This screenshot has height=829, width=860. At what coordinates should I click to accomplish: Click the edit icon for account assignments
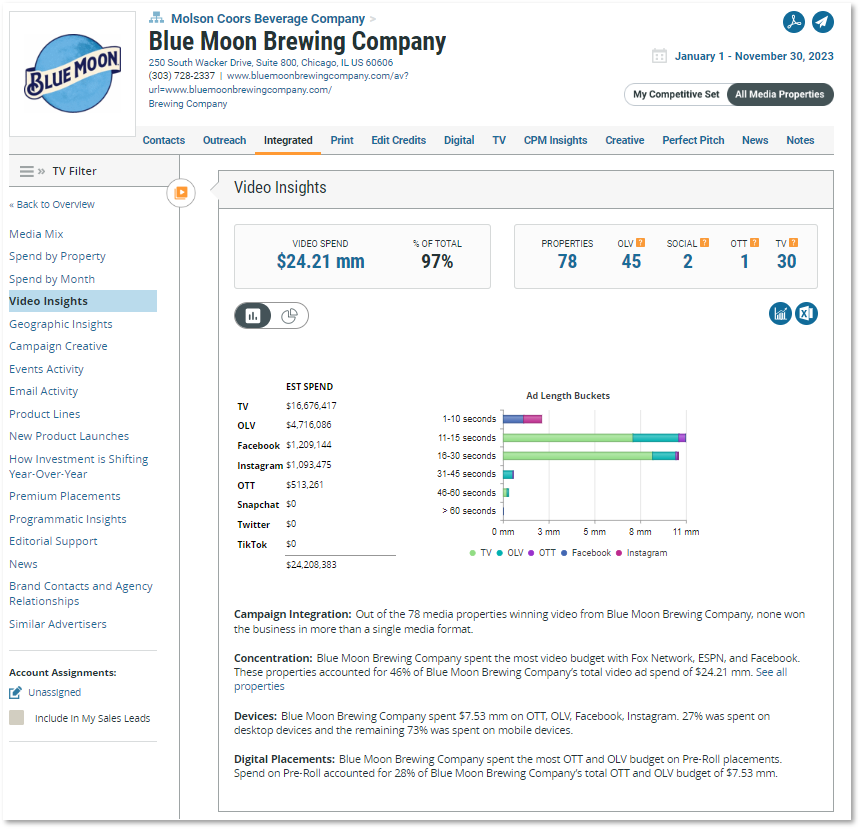point(15,692)
